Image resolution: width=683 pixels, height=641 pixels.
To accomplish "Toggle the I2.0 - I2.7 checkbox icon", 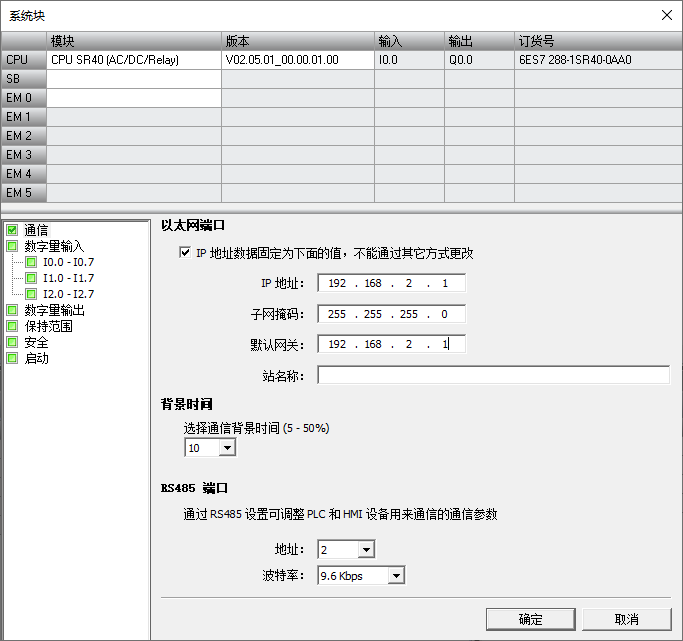I will click(x=31, y=294).
